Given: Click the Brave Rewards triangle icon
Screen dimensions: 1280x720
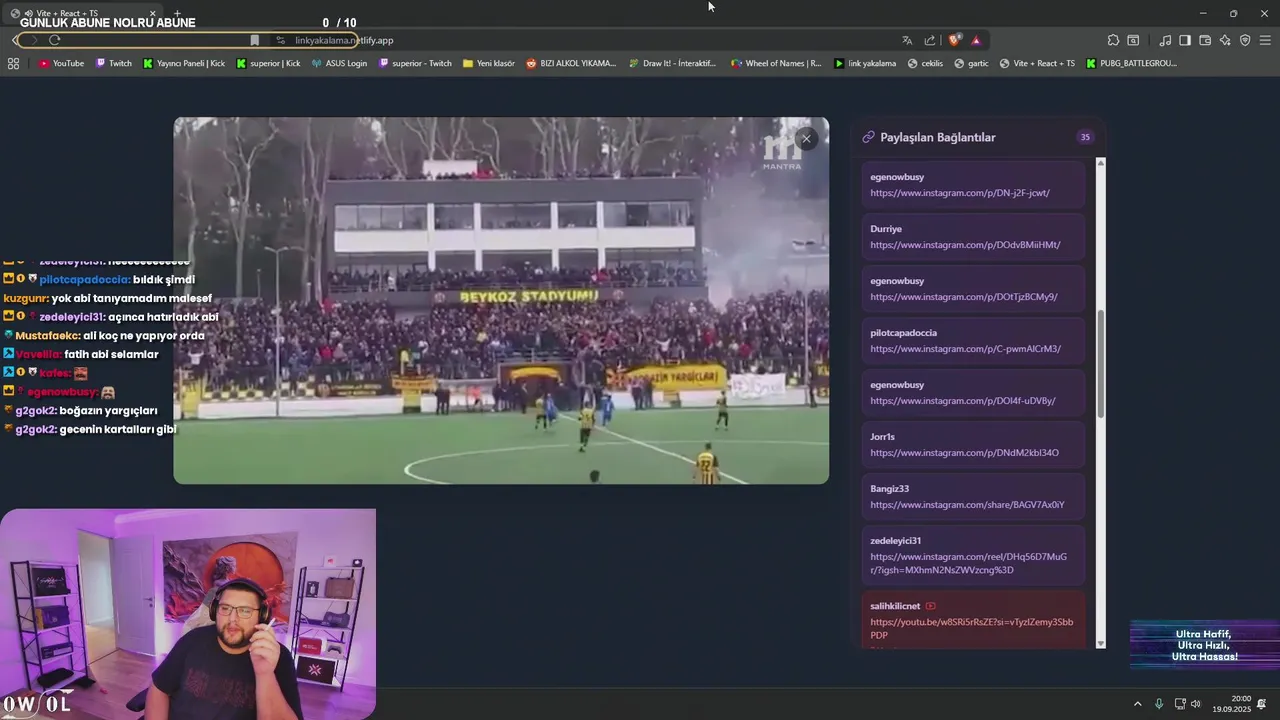Looking at the screenshot, I should pyautogui.click(x=976, y=40).
